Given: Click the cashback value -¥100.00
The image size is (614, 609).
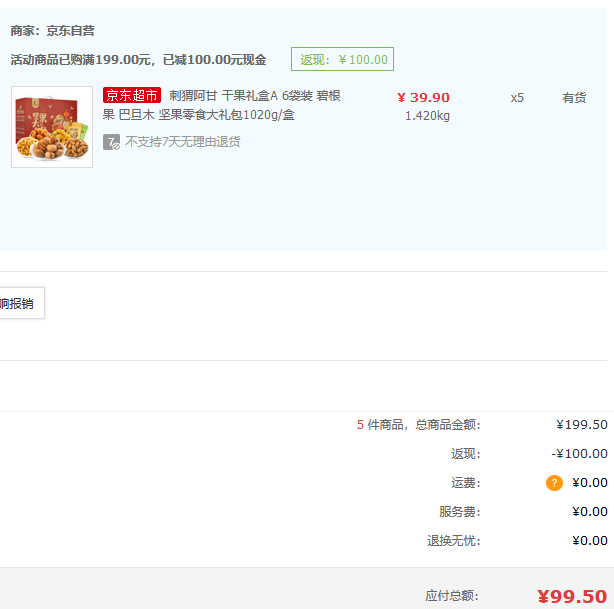Looking at the screenshot, I should click(x=580, y=454).
